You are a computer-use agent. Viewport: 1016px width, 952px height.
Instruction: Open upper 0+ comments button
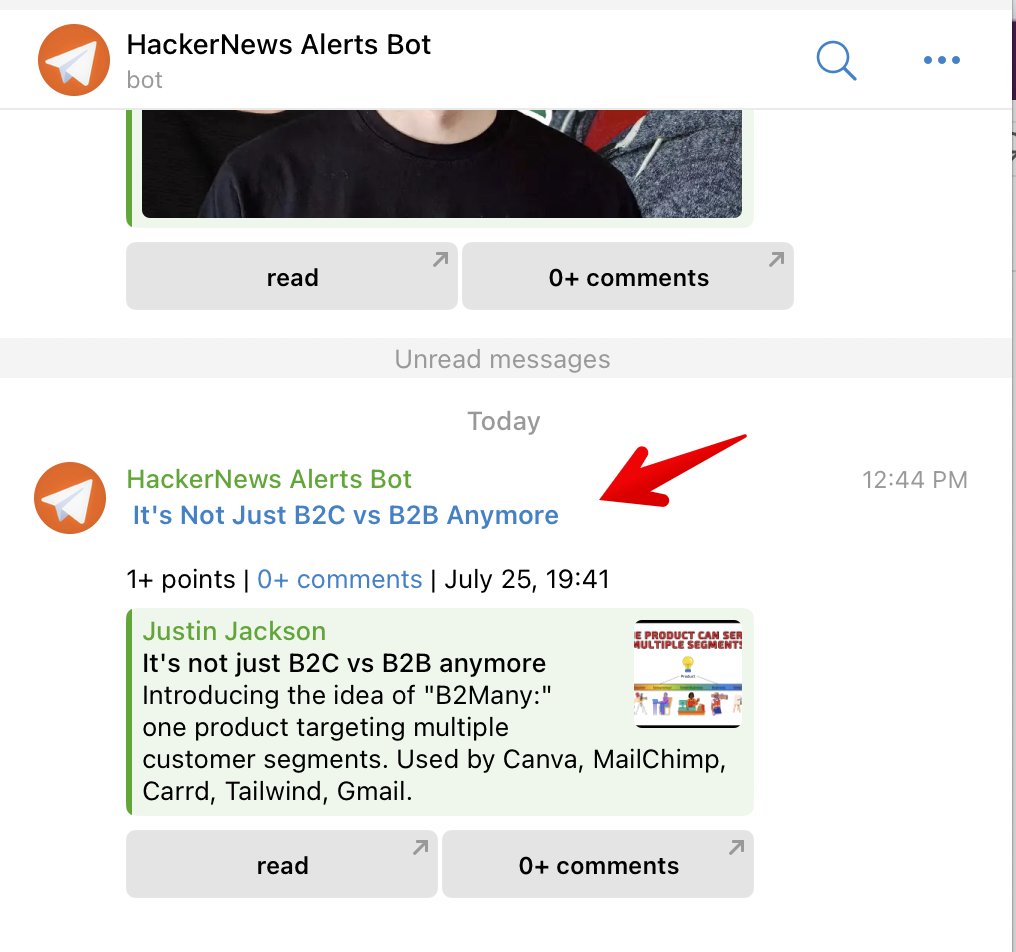click(x=628, y=276)
